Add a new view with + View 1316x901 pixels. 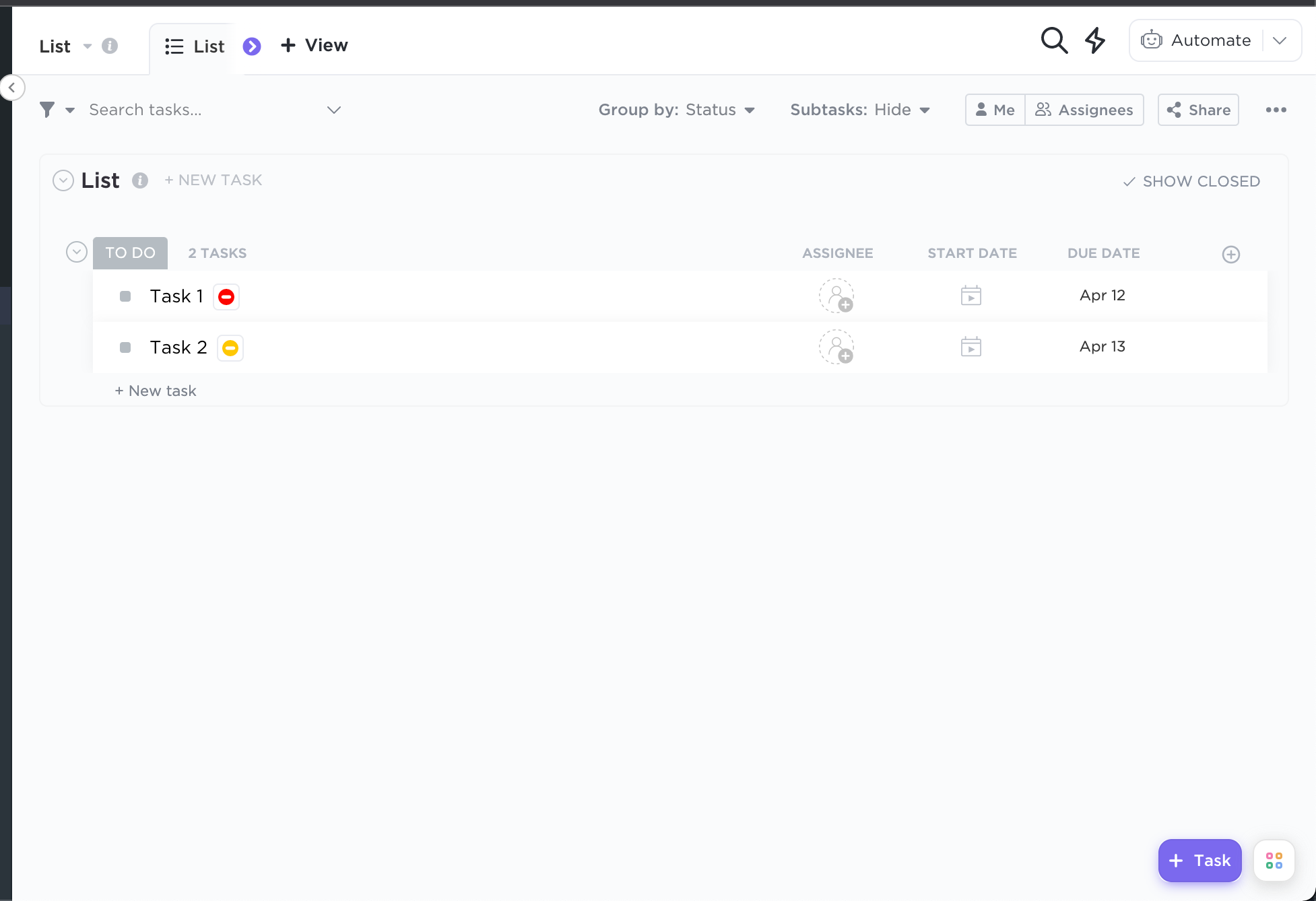(x=314, y=45)
